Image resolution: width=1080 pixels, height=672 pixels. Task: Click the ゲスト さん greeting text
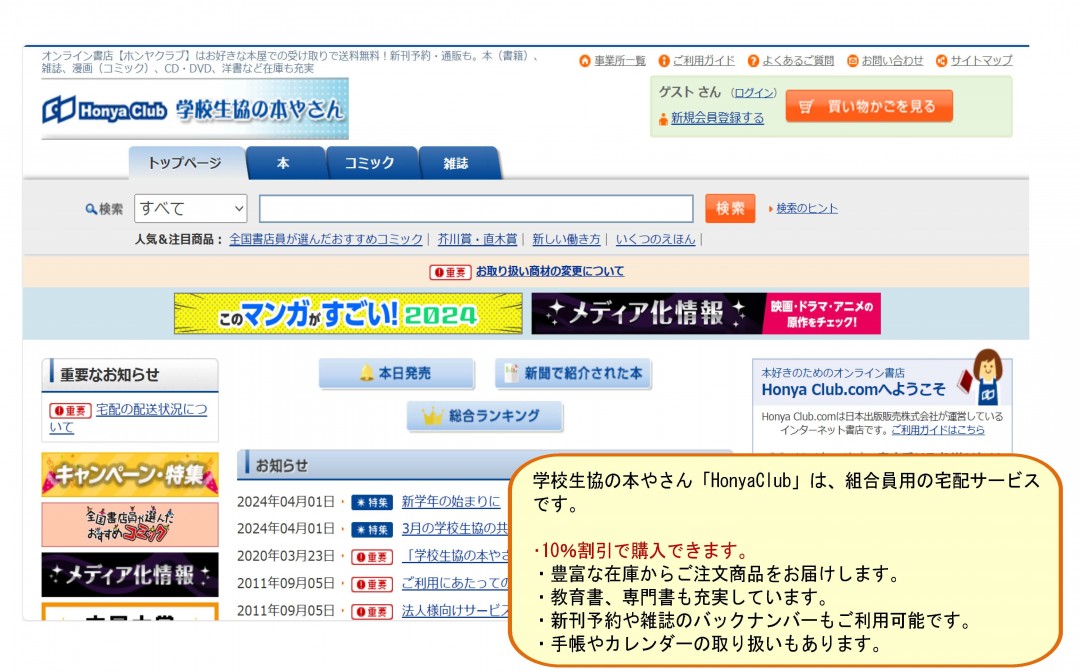[689, 92]
